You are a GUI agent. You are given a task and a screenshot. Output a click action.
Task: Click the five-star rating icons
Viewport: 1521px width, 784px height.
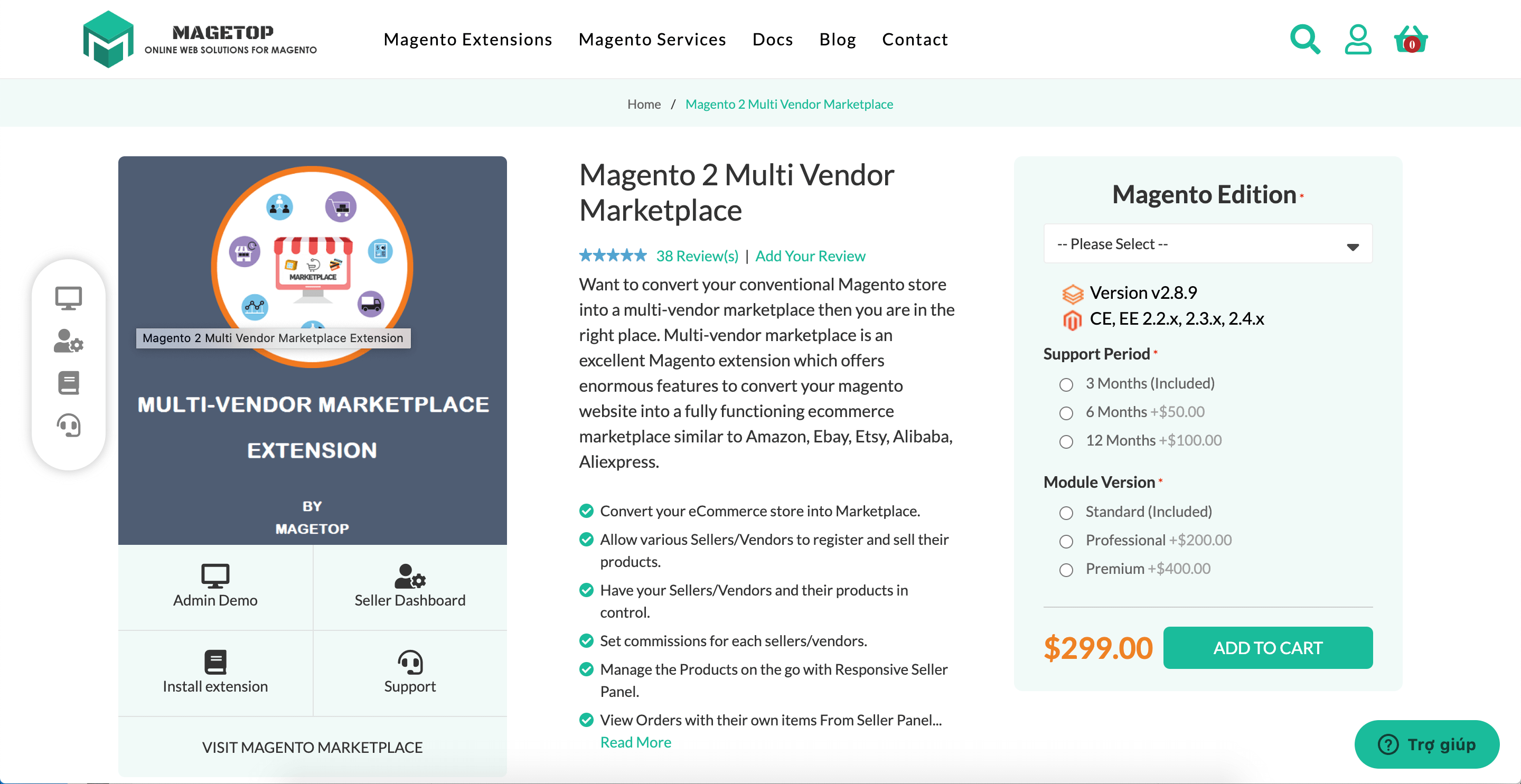pyautogui.click(x=613, y=256)
